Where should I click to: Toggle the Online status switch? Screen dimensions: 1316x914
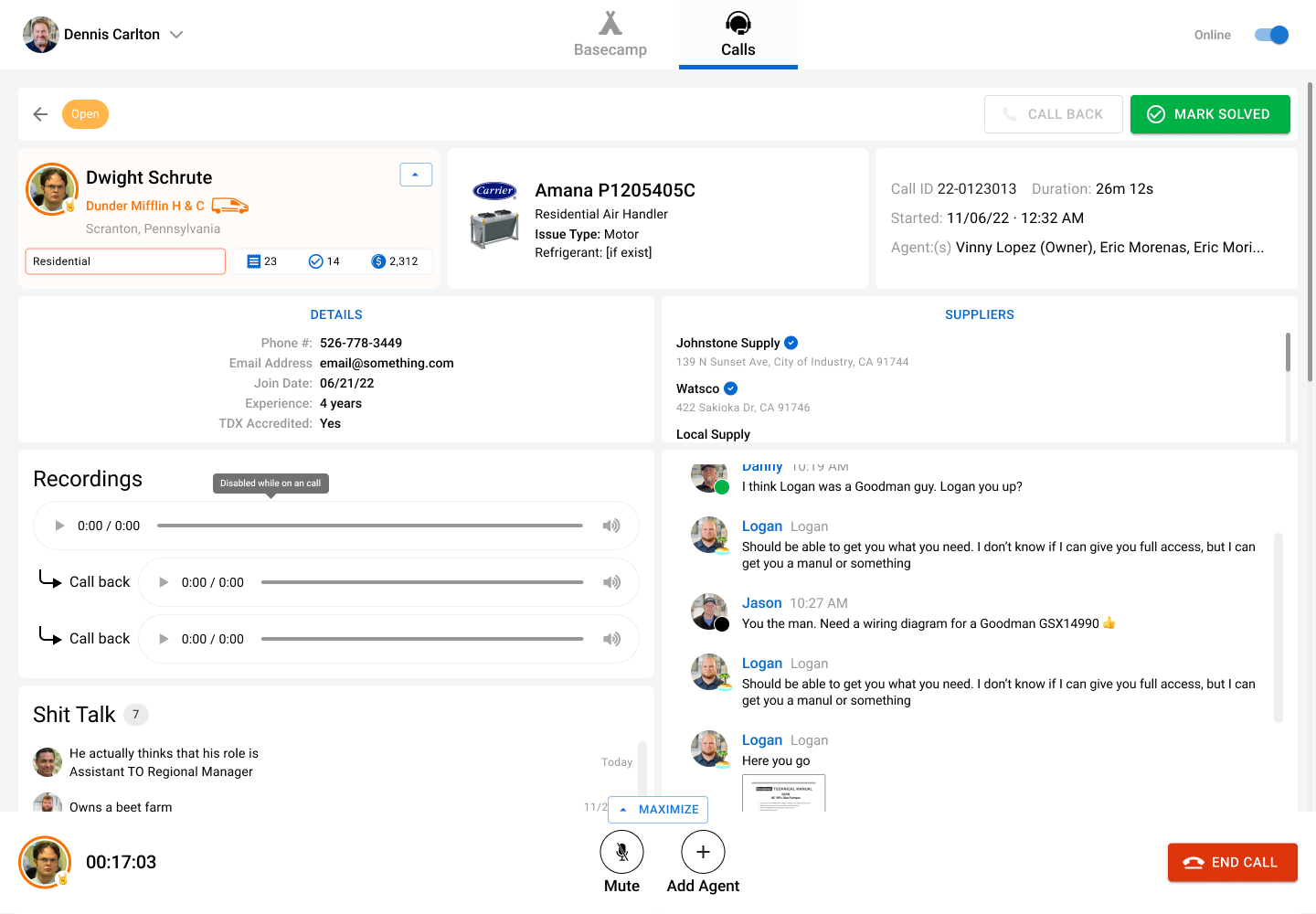[1271, 35]
